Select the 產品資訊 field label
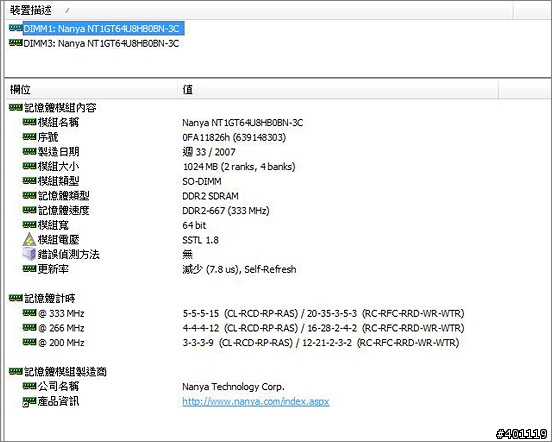This screenshot has width=552, height=442. (x=58, y=401)
